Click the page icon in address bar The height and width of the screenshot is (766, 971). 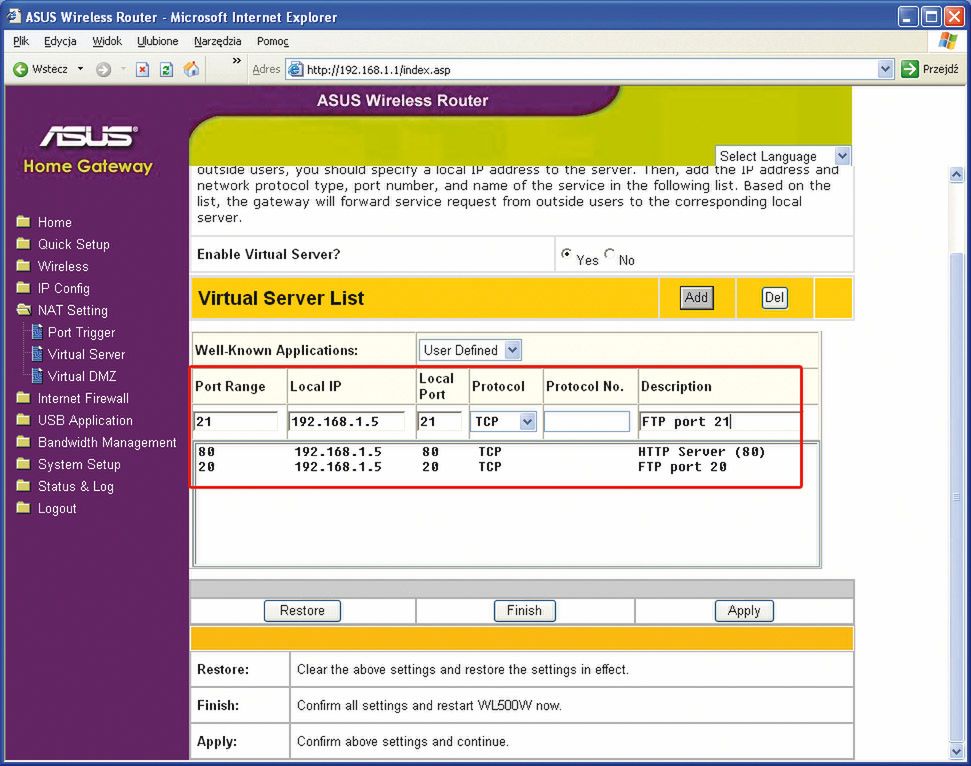[296, 69]
